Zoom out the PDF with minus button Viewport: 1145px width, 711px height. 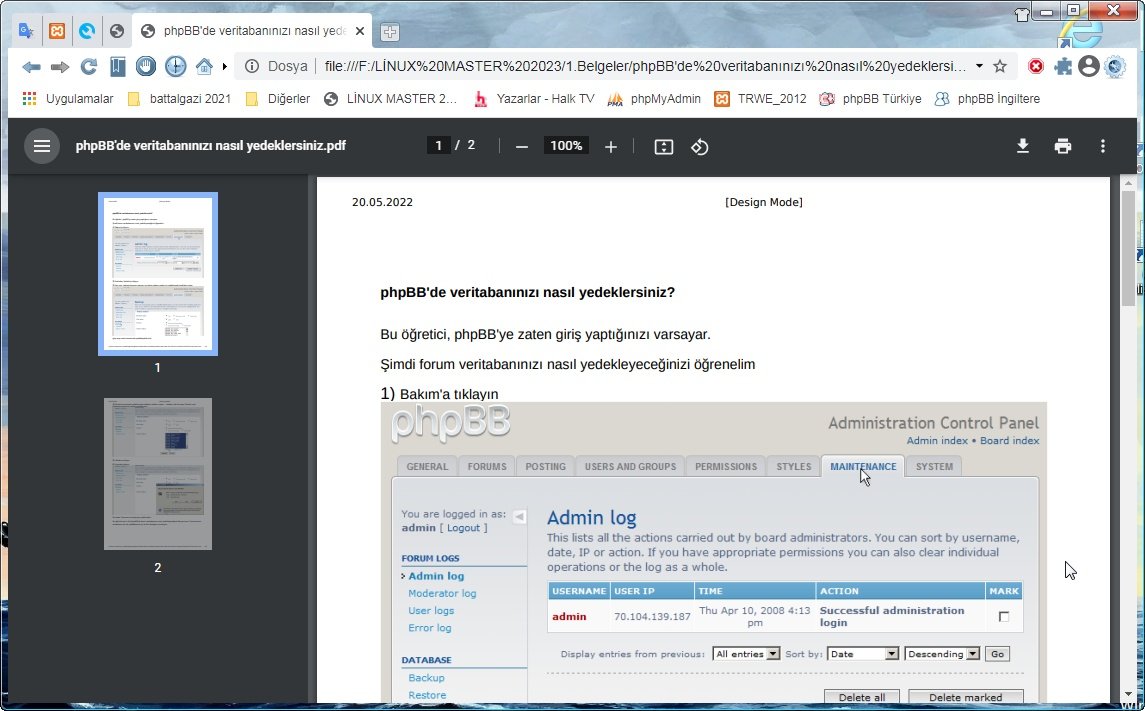(x=521, y=147)
